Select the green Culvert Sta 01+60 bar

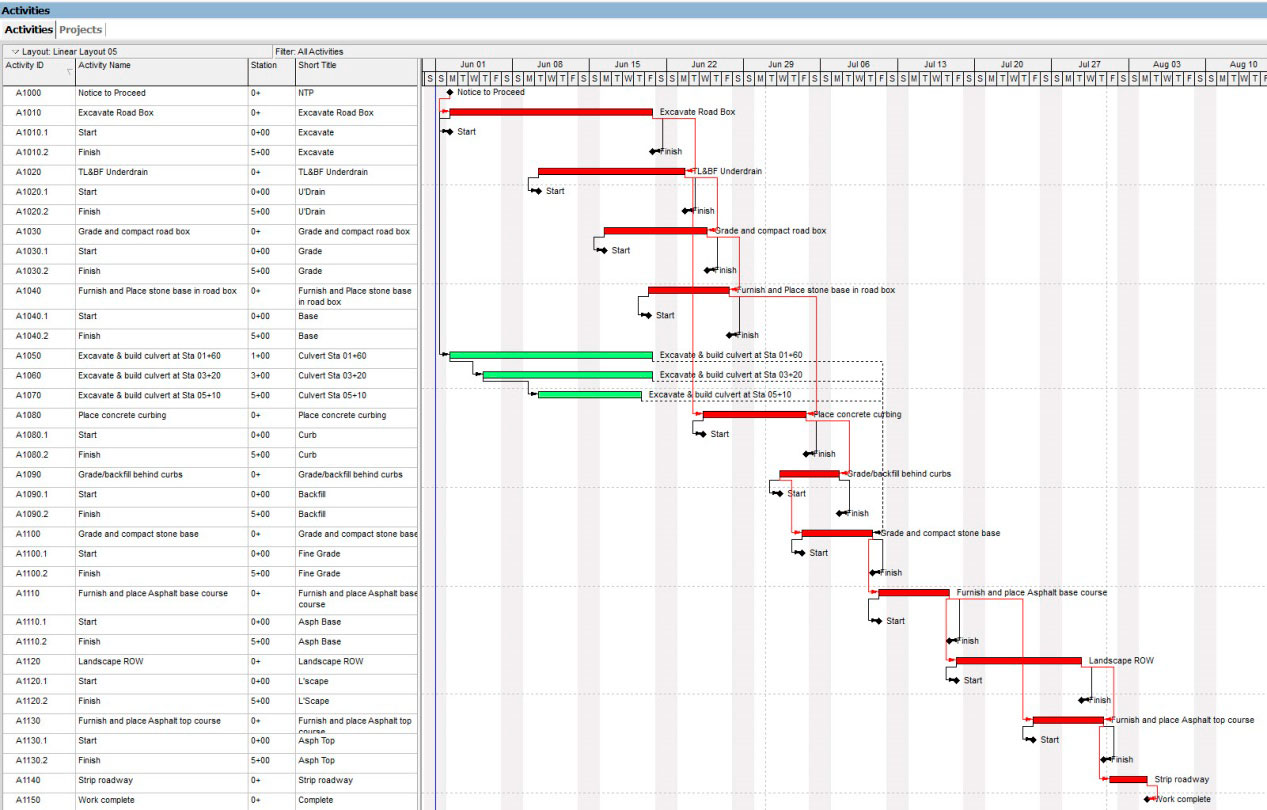tap(550, 355)
